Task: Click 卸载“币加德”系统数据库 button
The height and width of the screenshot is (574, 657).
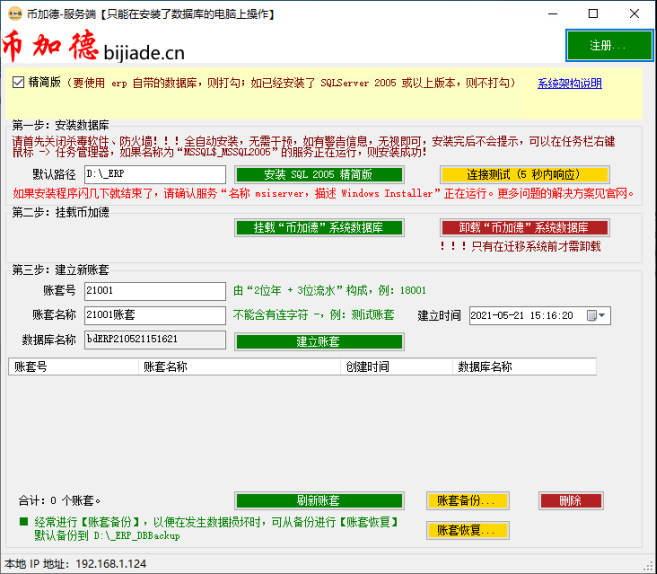Action: point(525,228)
